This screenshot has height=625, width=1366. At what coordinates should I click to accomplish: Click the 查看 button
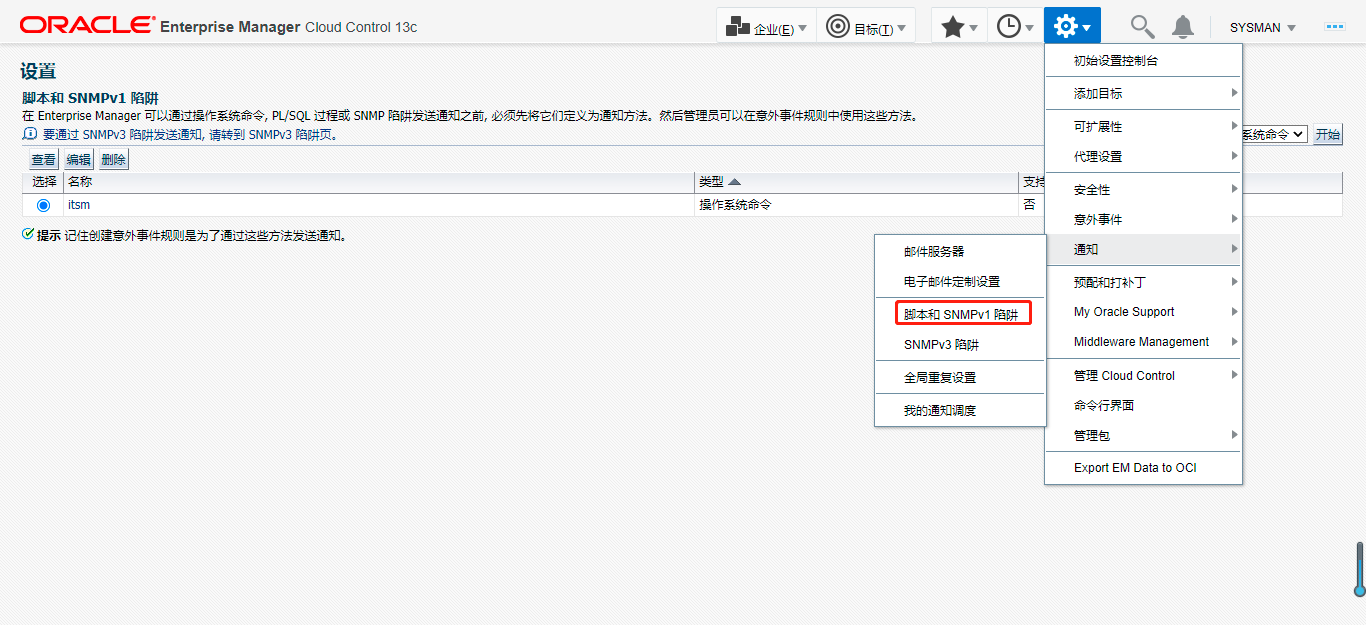pos(43,160)
